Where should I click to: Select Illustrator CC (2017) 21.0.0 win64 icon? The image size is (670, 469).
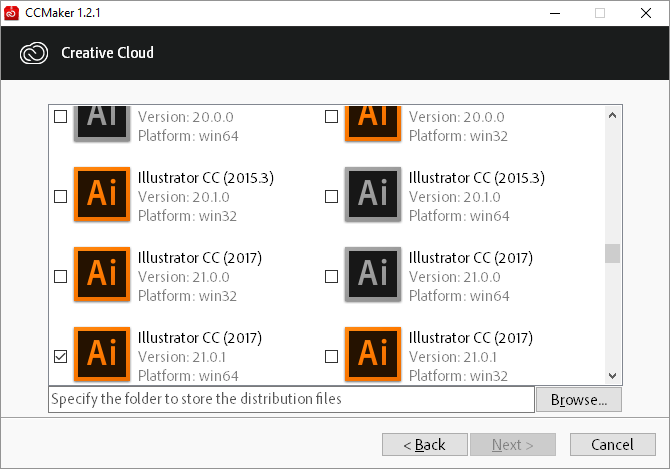coord(373,274)
